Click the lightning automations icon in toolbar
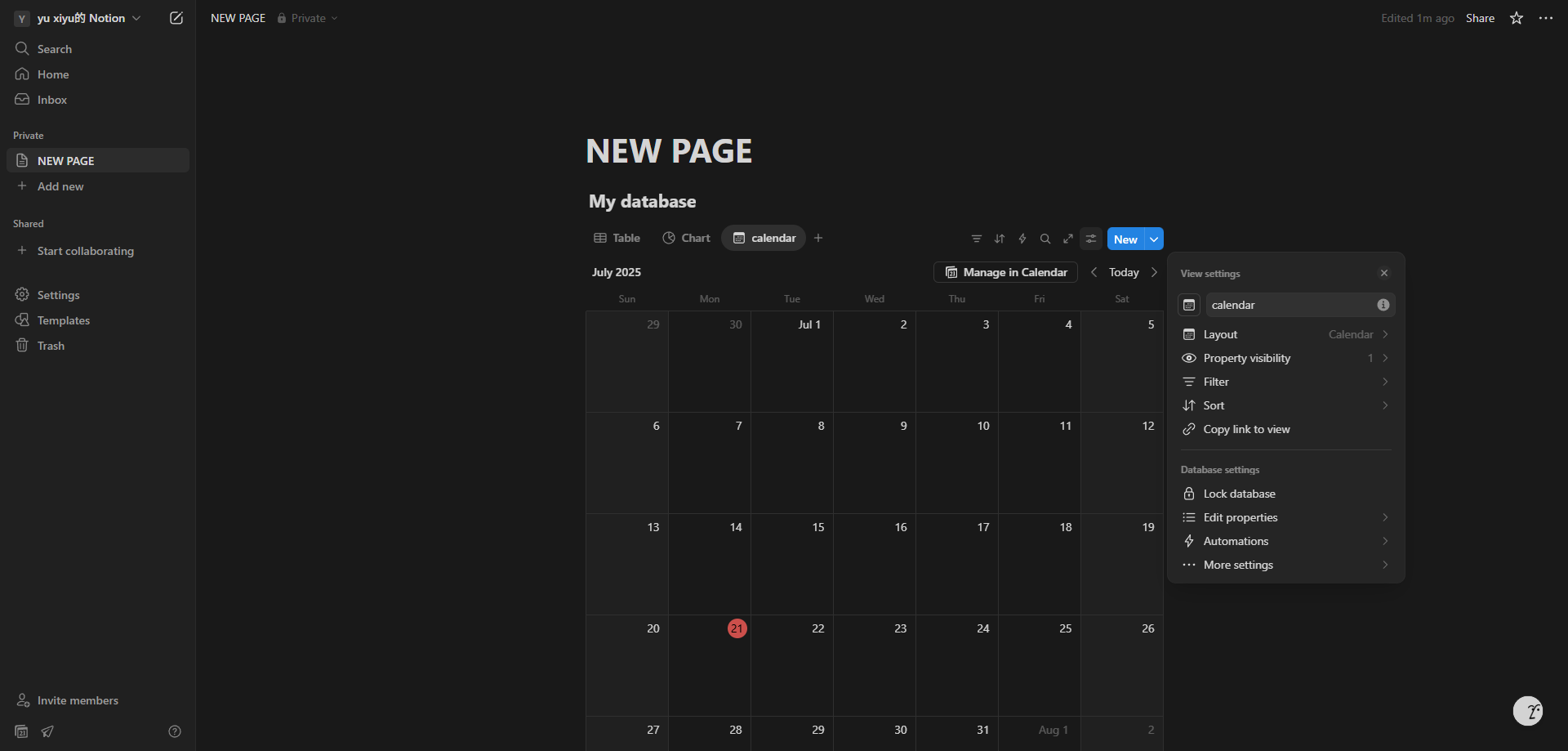 pyautogui.click(x=1022, y=239)
